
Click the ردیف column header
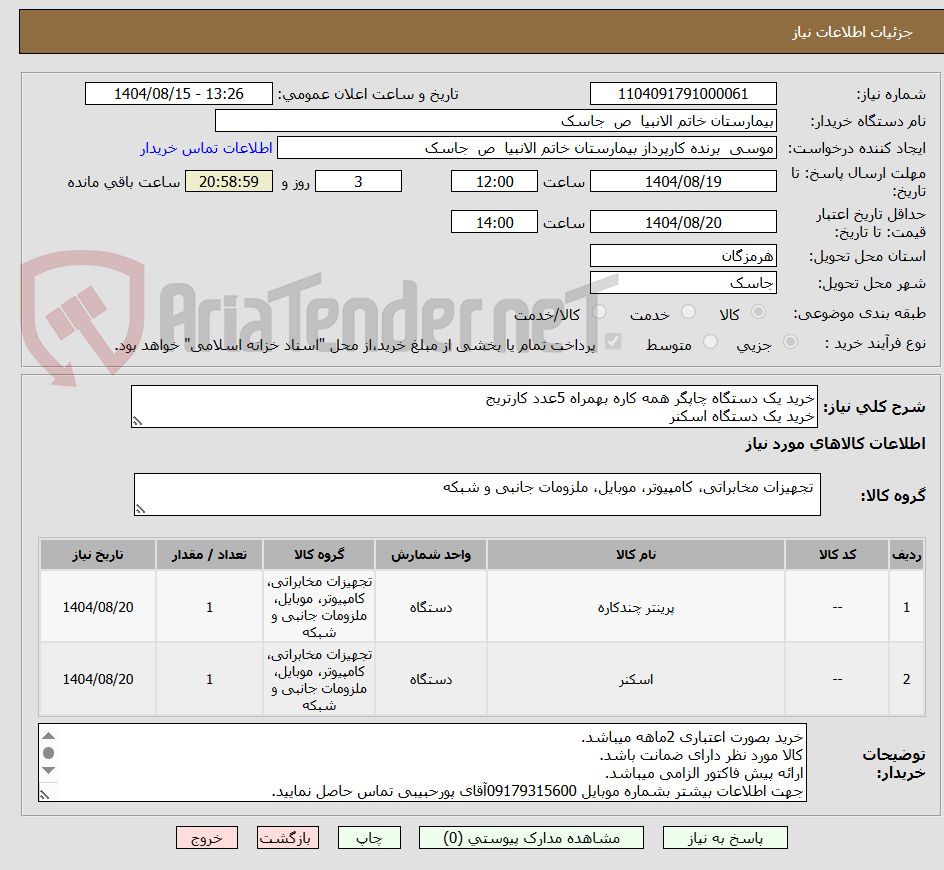(x=907, y=555)
